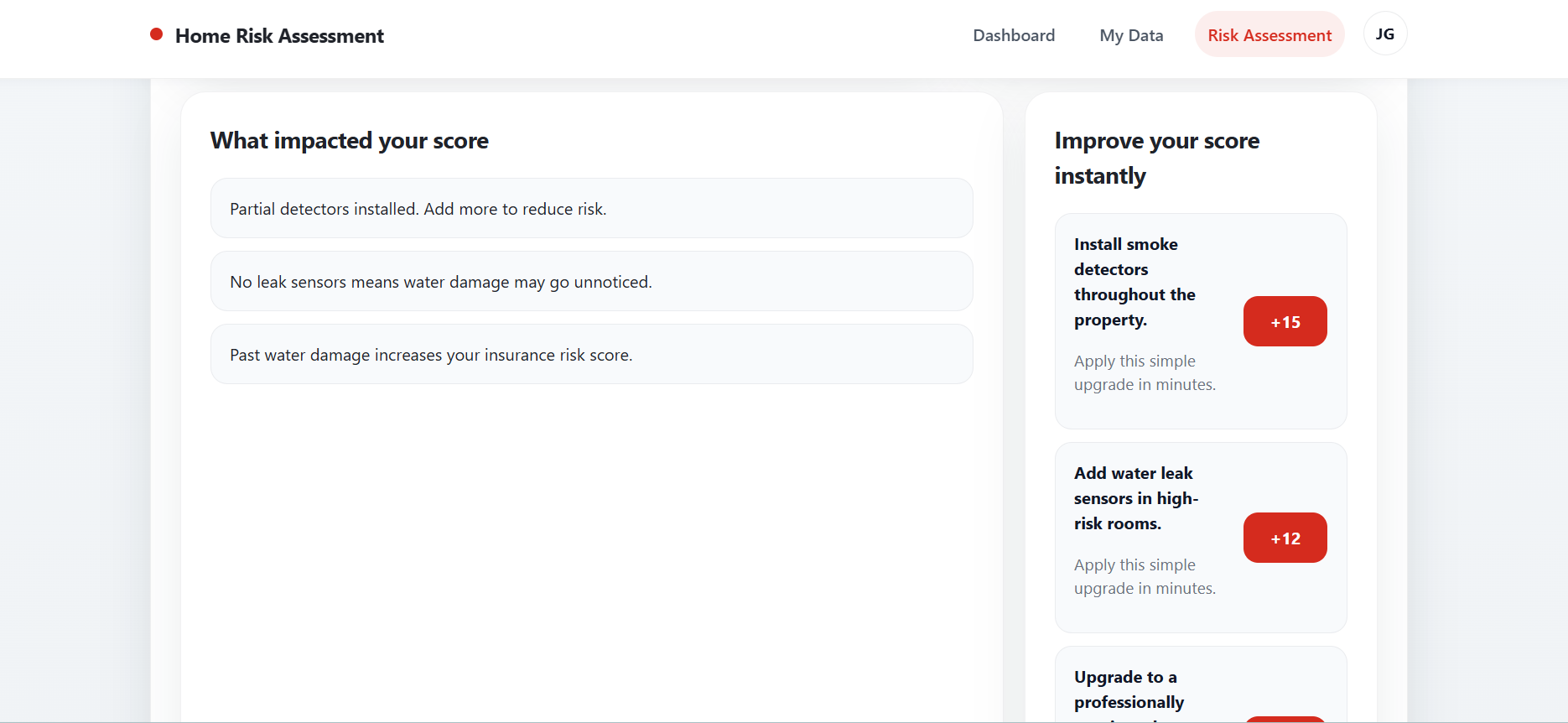Click the subtitle under smoke detectors recommendation
The width and height of the screenshot is (1568, 723).
pos(1145,372)
